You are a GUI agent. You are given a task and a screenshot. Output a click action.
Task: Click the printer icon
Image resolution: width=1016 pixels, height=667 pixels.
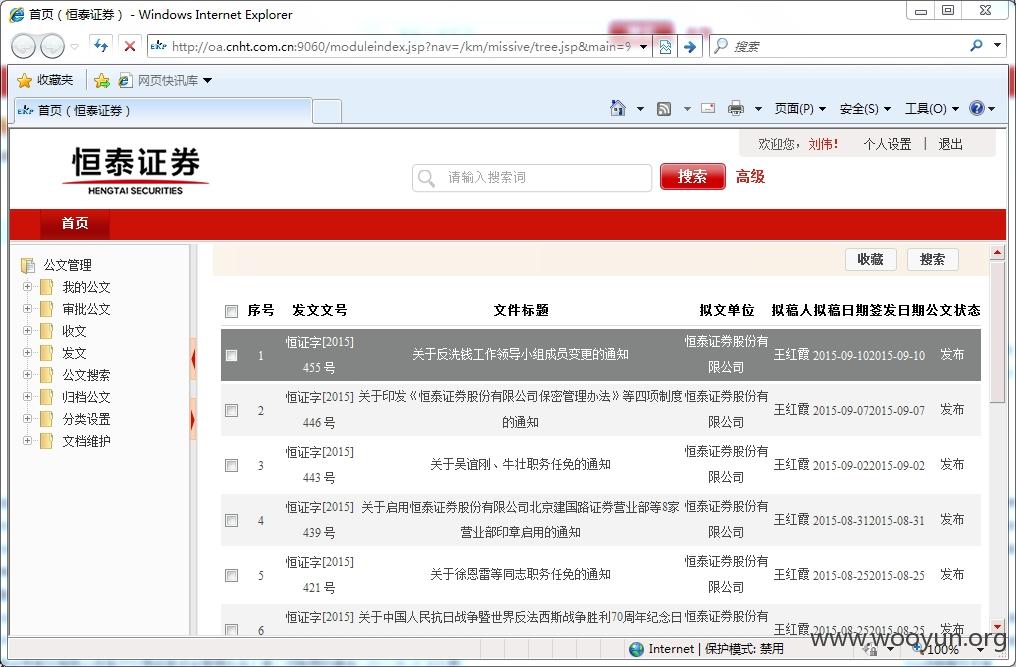point(735,108)
